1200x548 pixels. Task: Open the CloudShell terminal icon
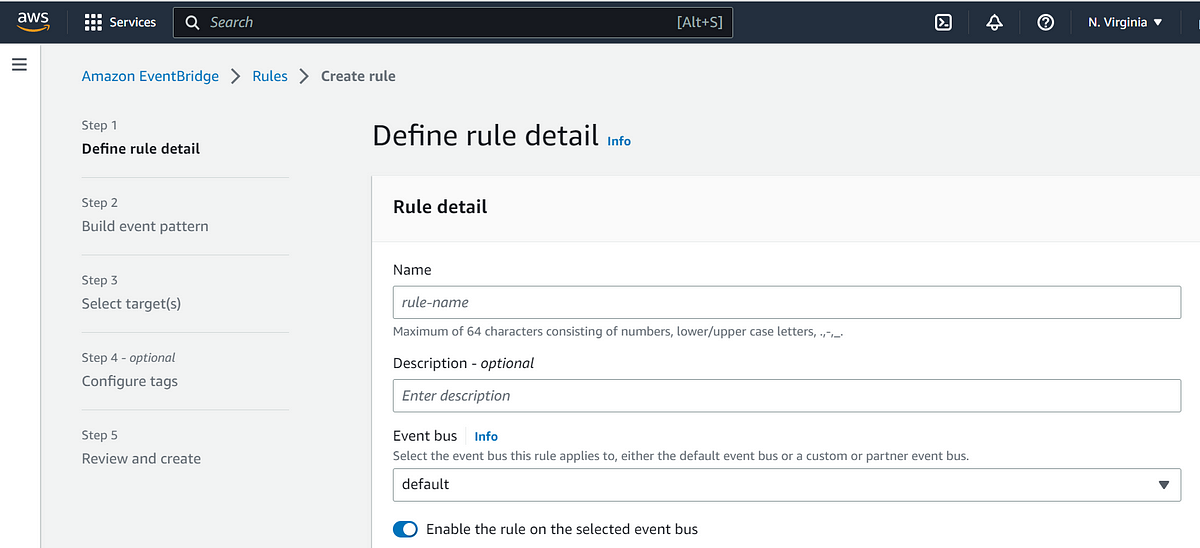click(943, 22)
